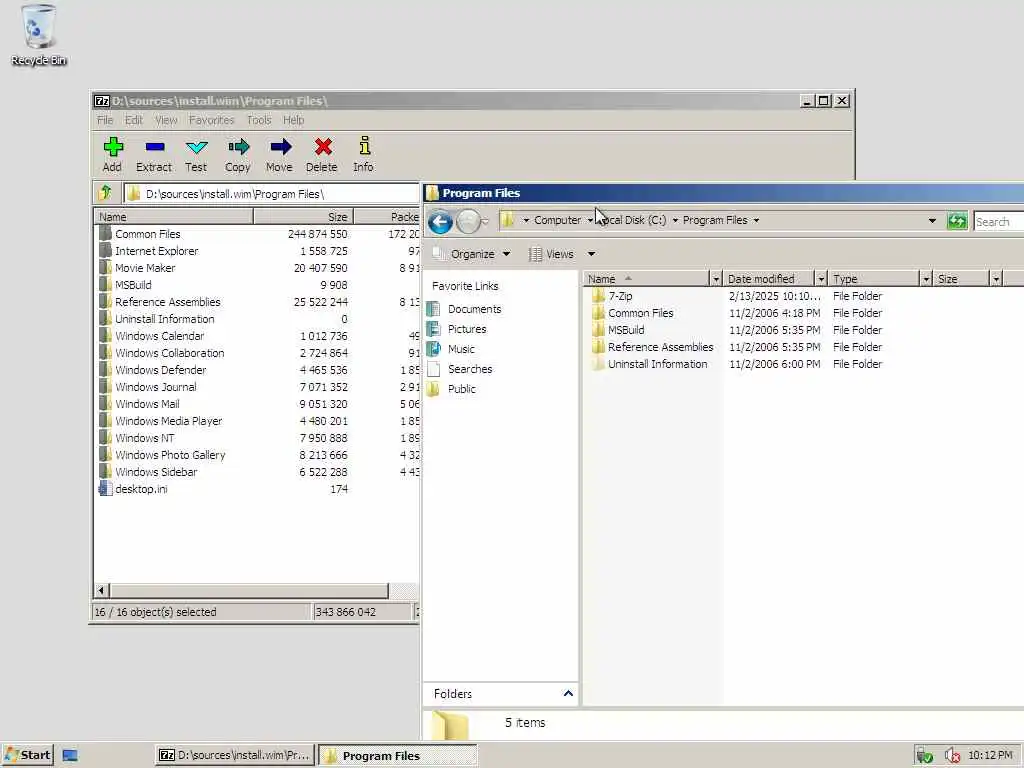1024x768 pixels.
Task: Click the Delete icon in 7-Zip toolbar
Action: [323, 147]
